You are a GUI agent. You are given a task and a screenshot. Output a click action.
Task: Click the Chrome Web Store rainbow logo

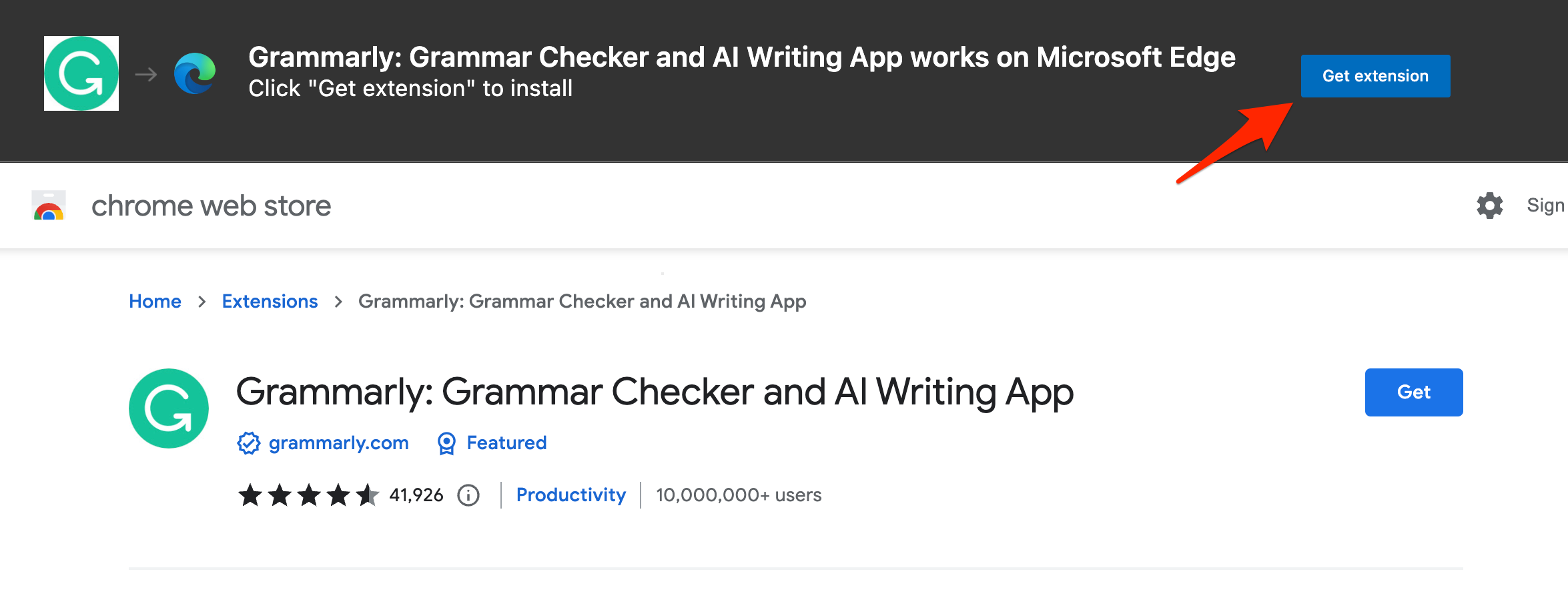click(49, 206)
